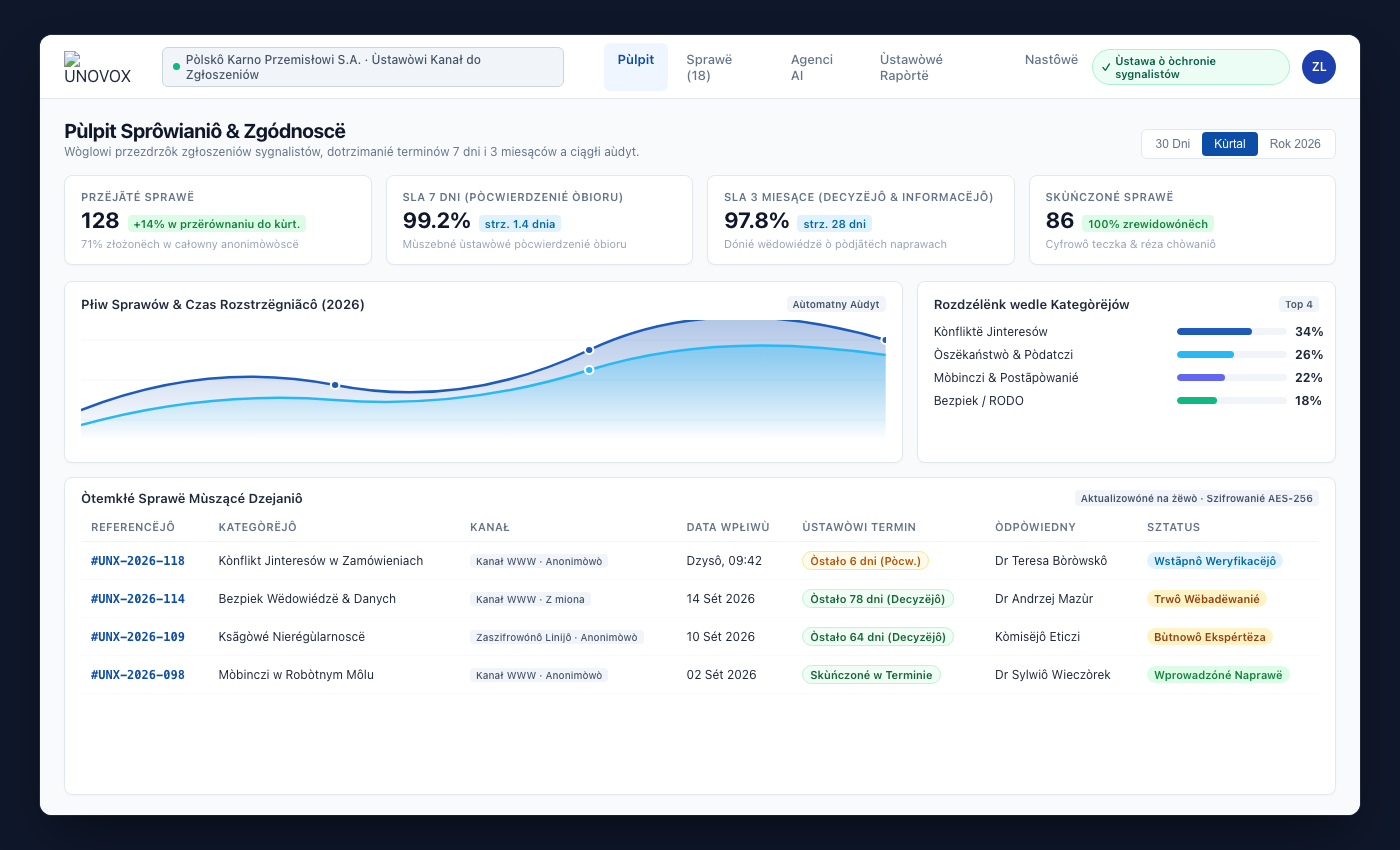
Task: Open the Pòlskô Karno Przemisłowi channel selector
Action: coord(363,67)
